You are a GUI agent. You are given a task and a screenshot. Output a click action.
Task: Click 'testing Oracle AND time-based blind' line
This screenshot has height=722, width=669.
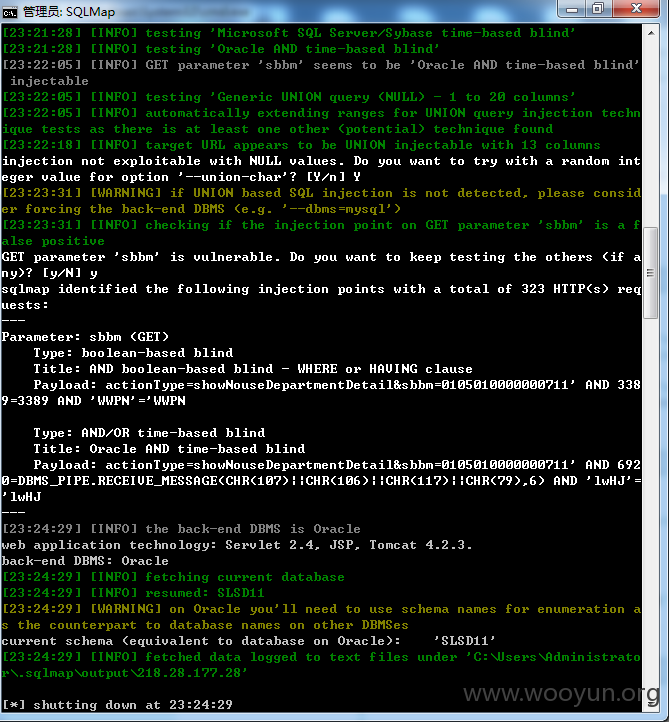click(x=221, y=49)
